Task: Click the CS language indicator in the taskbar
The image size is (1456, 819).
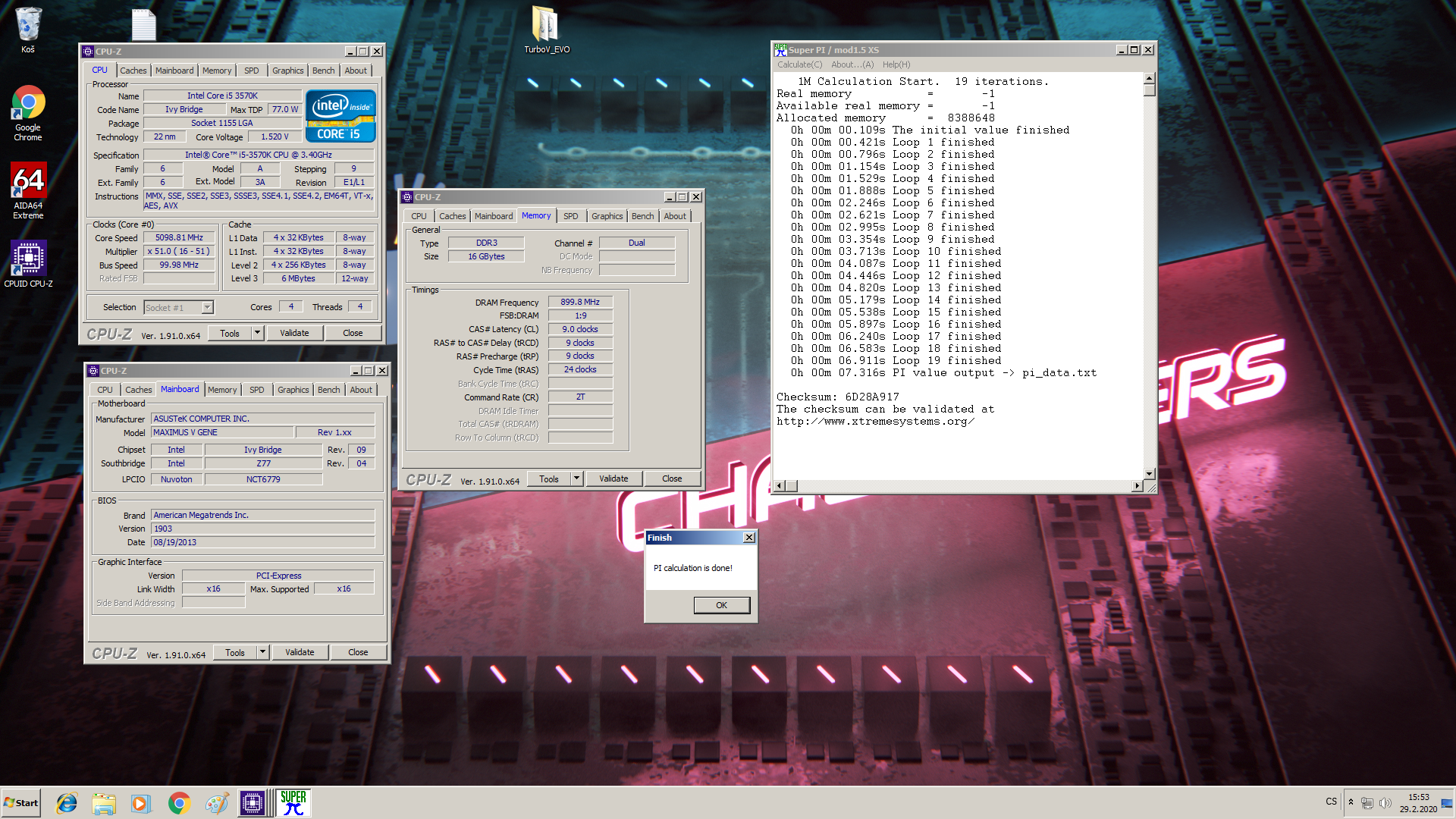Action: 1332,802
